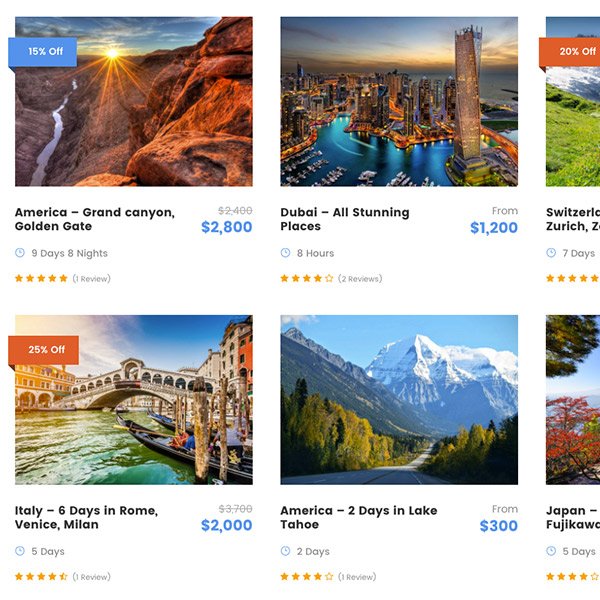This screenshot has width=600, height=600.
Task: Open Italy – 6 Days in Rome title
Action: pos(86,517)
